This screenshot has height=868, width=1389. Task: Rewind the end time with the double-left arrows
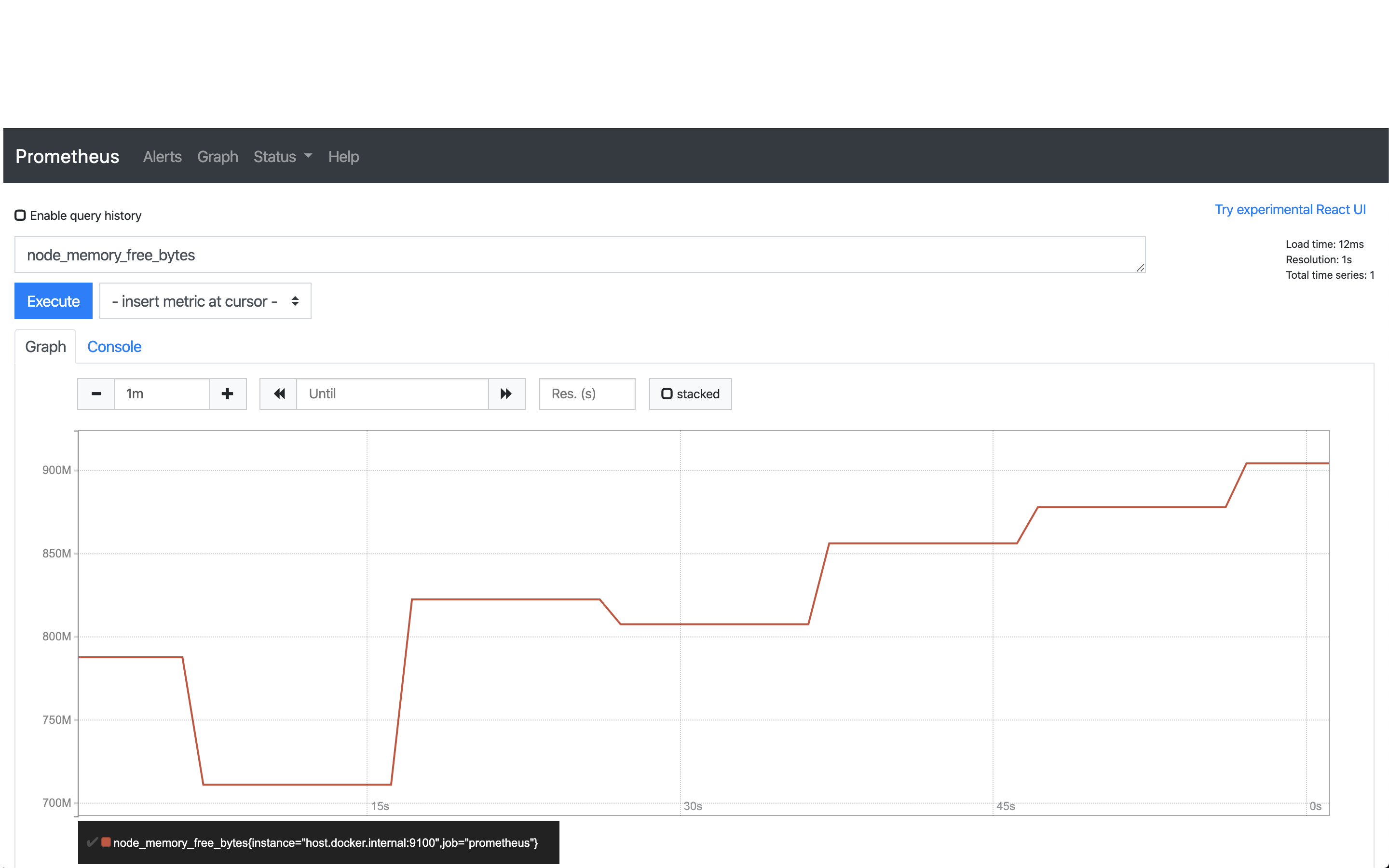tap(279, 394)
